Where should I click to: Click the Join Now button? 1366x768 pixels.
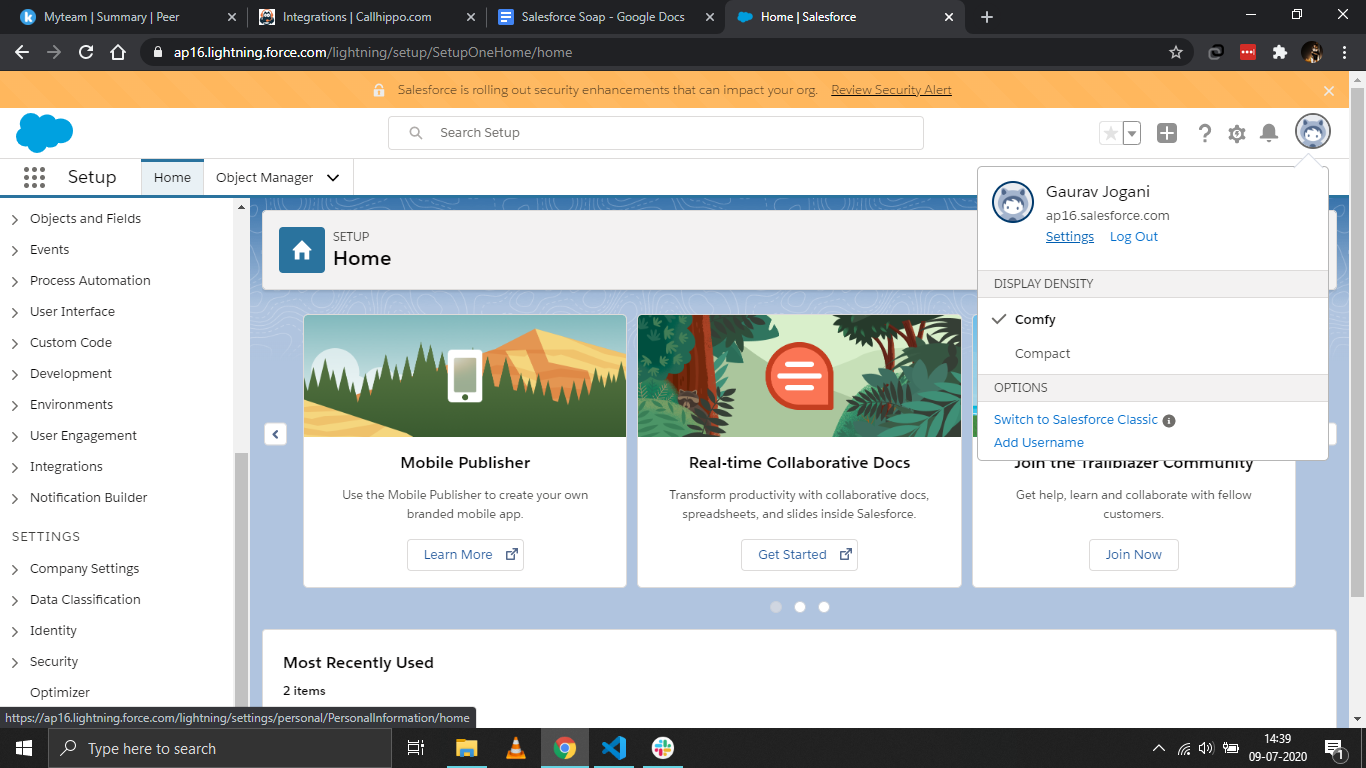tap(1133, 555)
